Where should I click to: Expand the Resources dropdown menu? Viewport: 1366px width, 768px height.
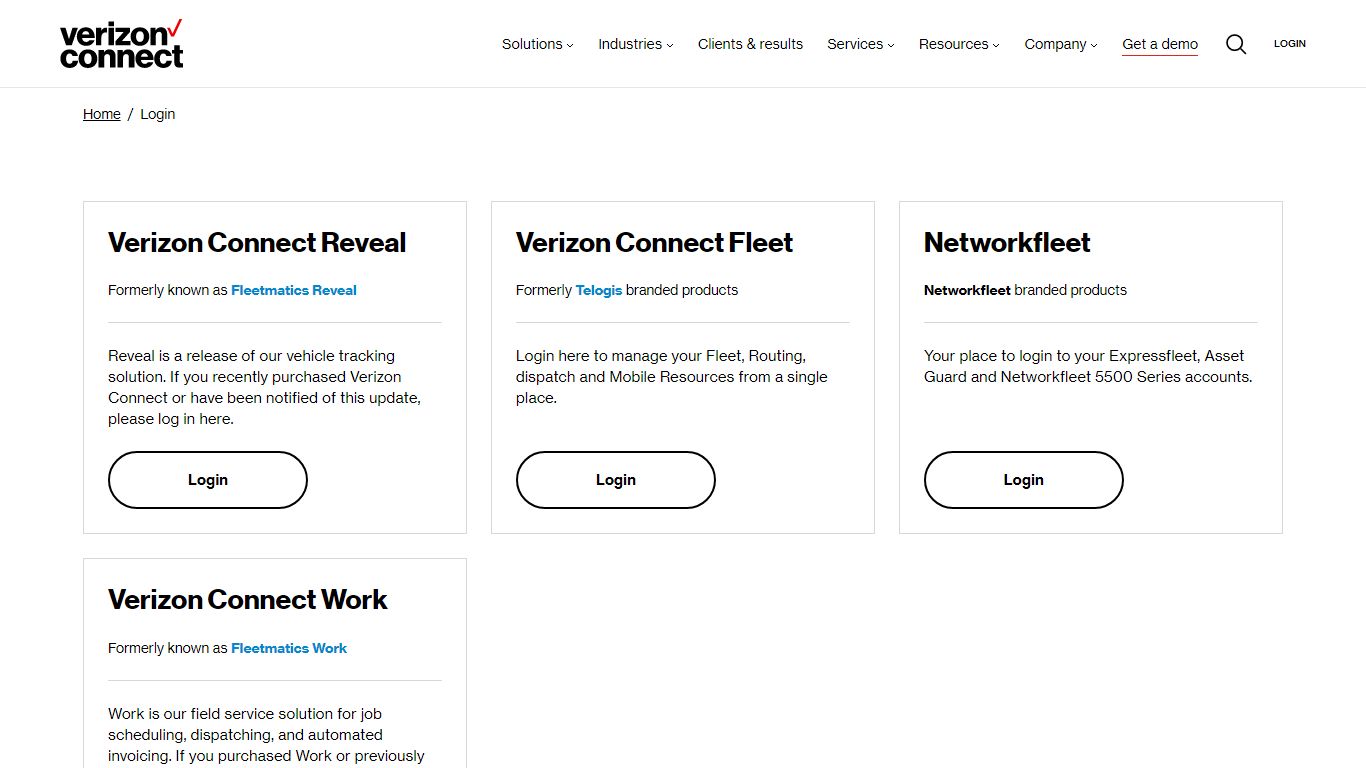point(960,44)
